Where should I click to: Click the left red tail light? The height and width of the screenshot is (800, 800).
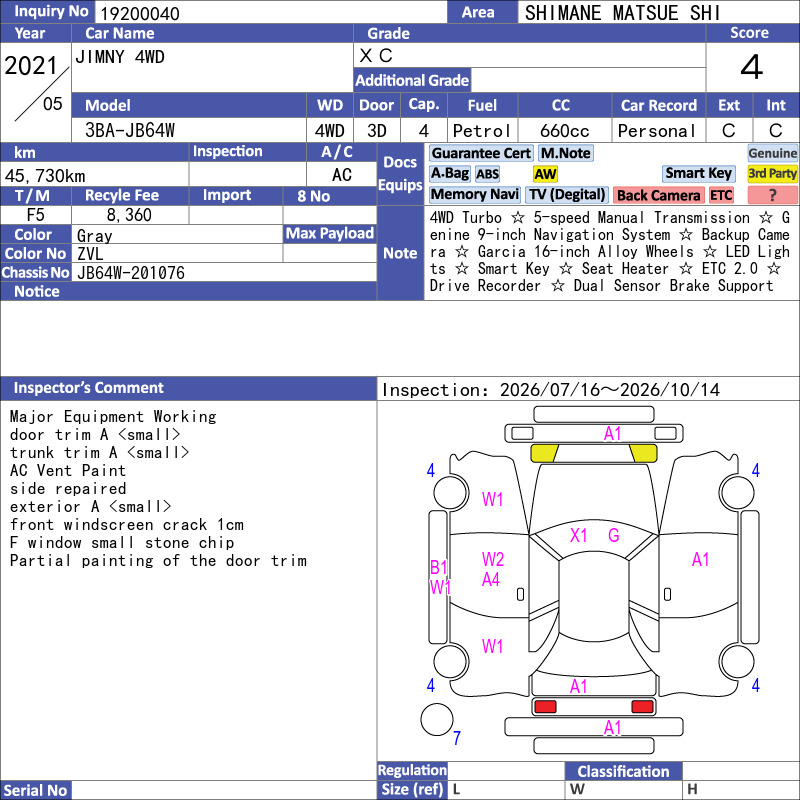[544, 706]
